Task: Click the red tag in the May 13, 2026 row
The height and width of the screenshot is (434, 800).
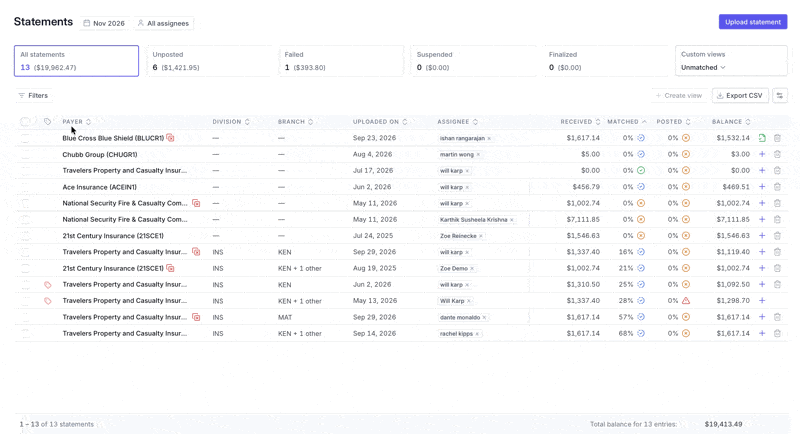Action: tap(47, 301)
